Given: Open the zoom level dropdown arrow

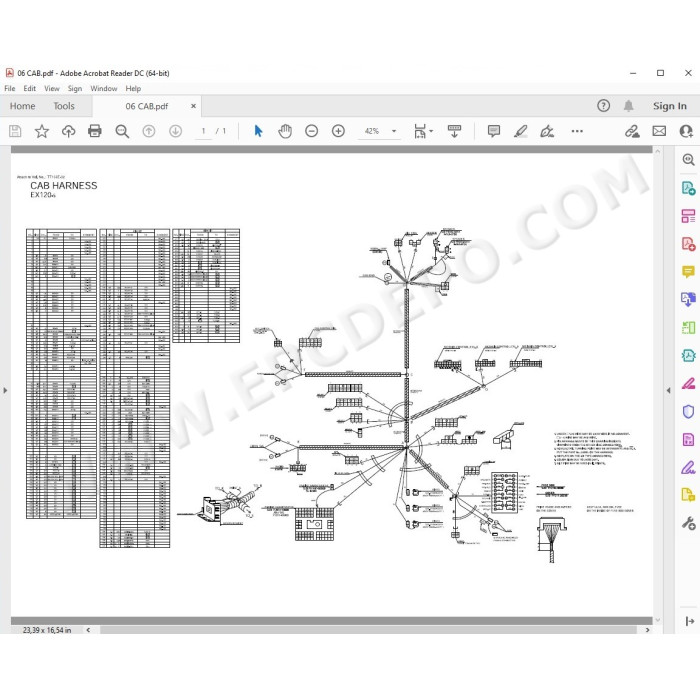Looking at the screenshot, I should pos(394,131).
